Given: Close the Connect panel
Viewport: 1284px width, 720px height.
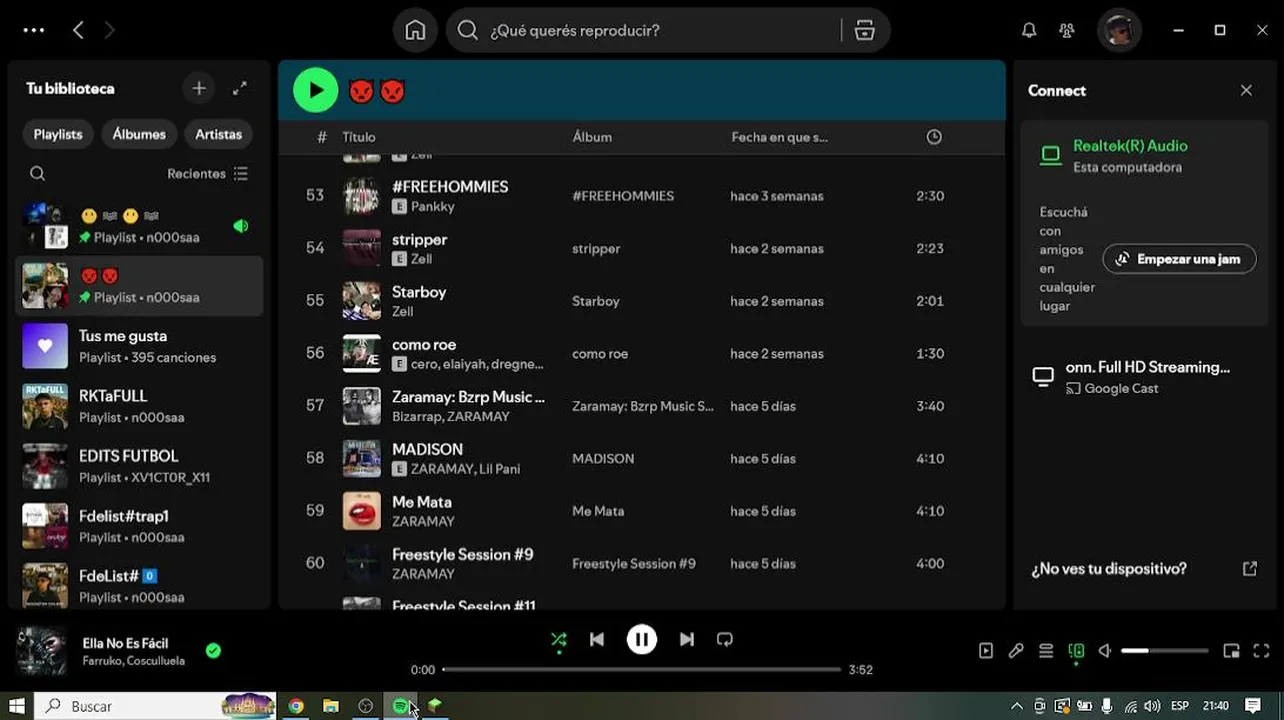Looking at the screenshot, I should [1246, 90].
